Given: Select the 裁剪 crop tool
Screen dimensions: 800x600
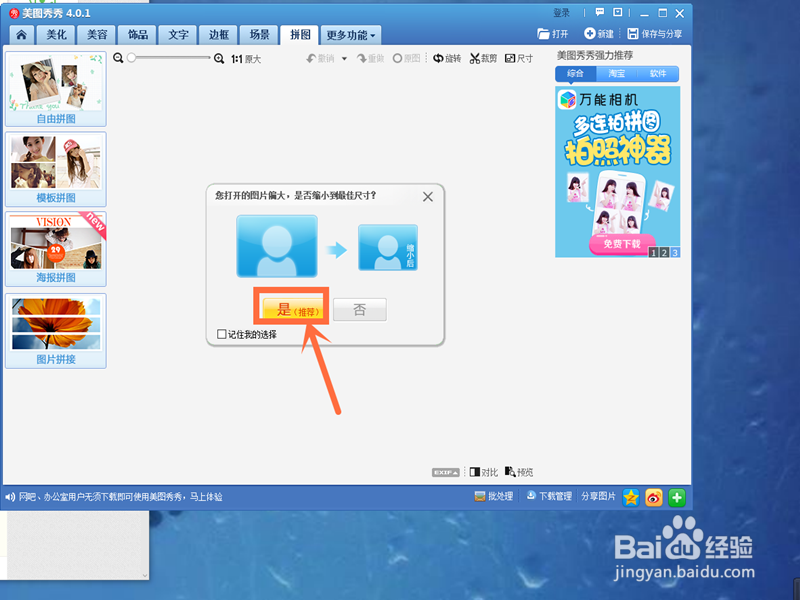Looking at the screenshot, I should point(483,59).
